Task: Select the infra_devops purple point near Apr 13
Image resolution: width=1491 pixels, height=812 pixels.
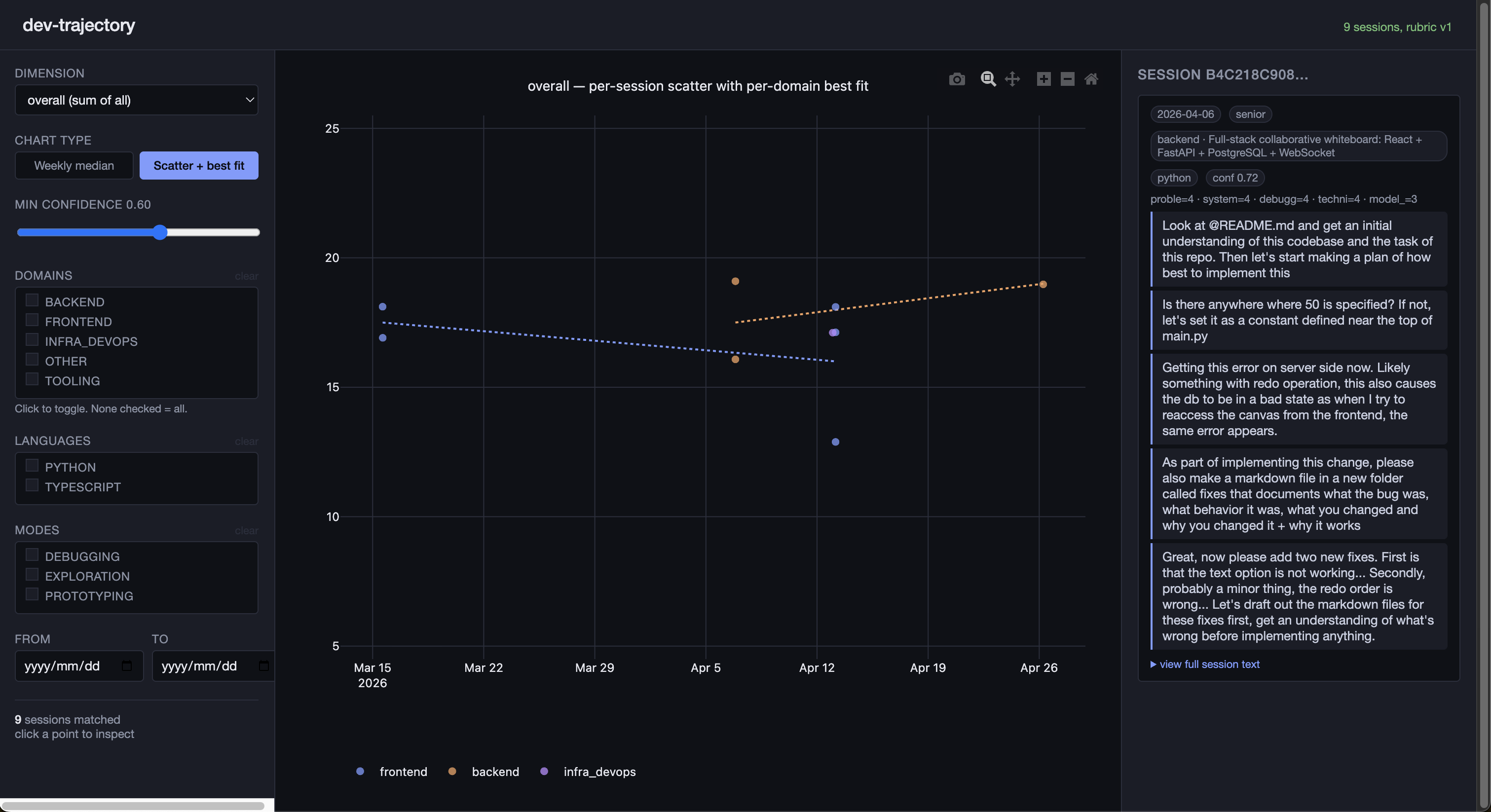Action: [832, 333]
